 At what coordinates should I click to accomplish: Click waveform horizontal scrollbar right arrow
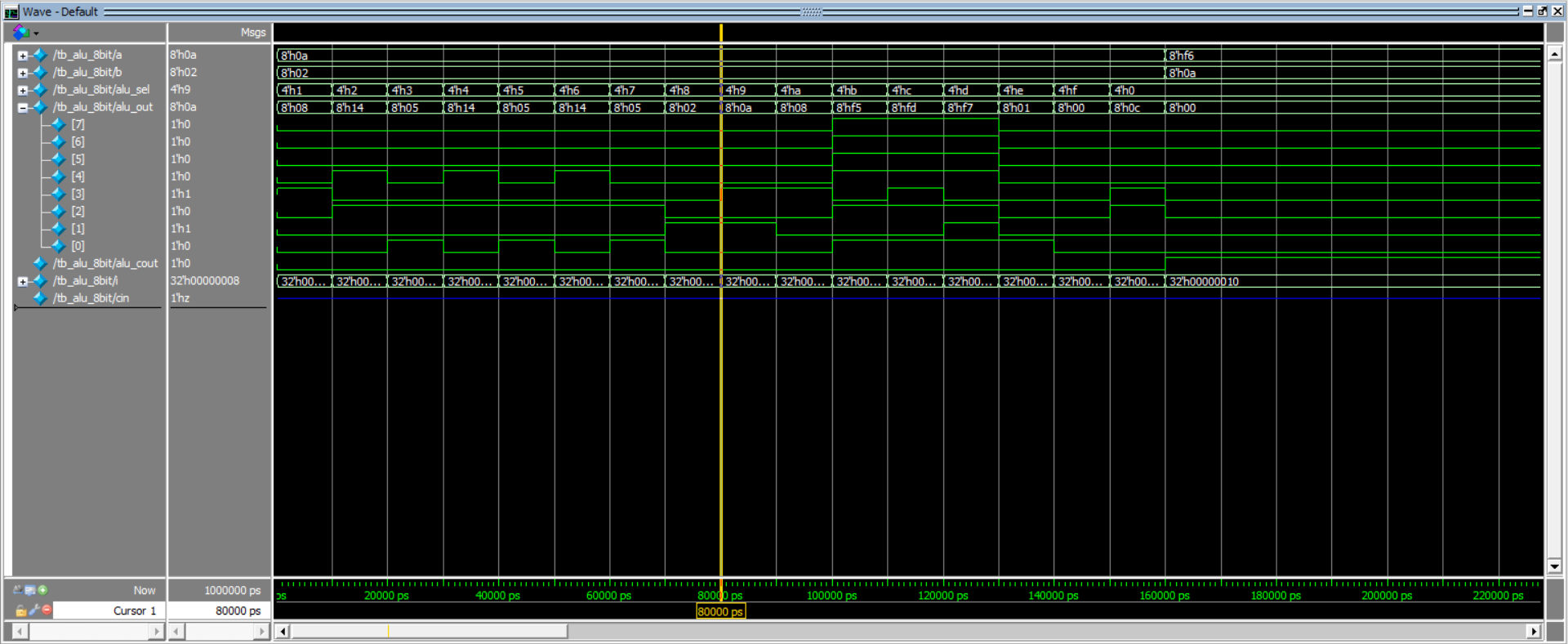click(1533, 631)
